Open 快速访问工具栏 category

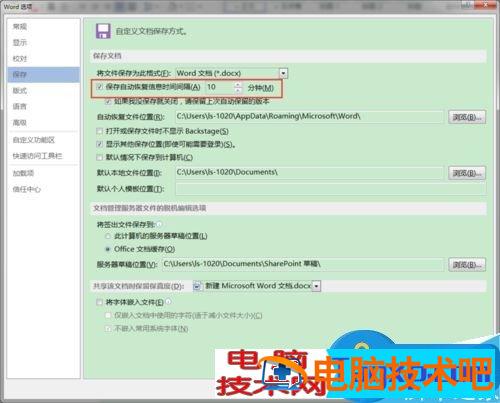[x=37, y=156]
